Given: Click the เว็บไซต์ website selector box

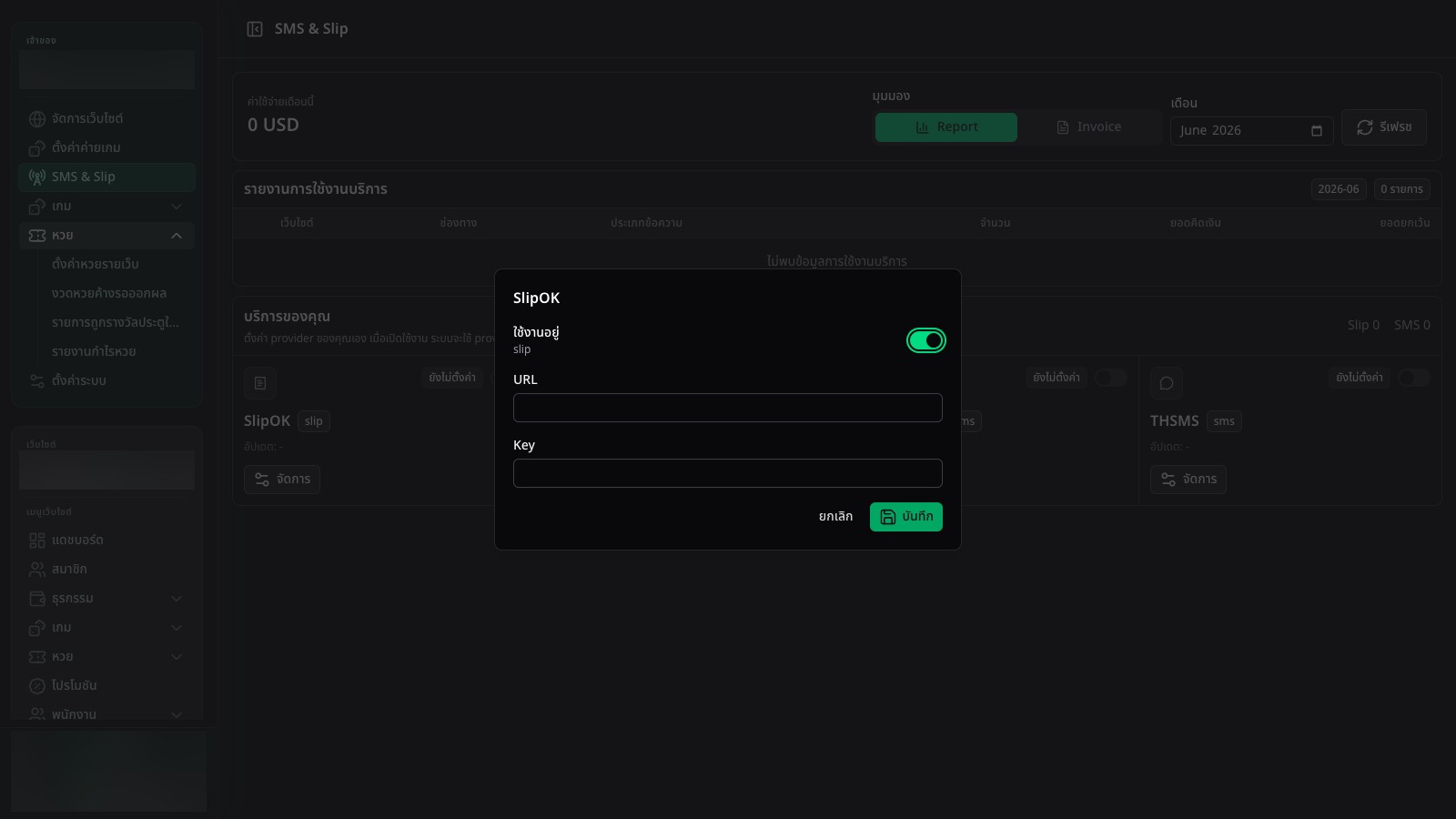Looking at the screenshot, I should (x=106, y=470).
